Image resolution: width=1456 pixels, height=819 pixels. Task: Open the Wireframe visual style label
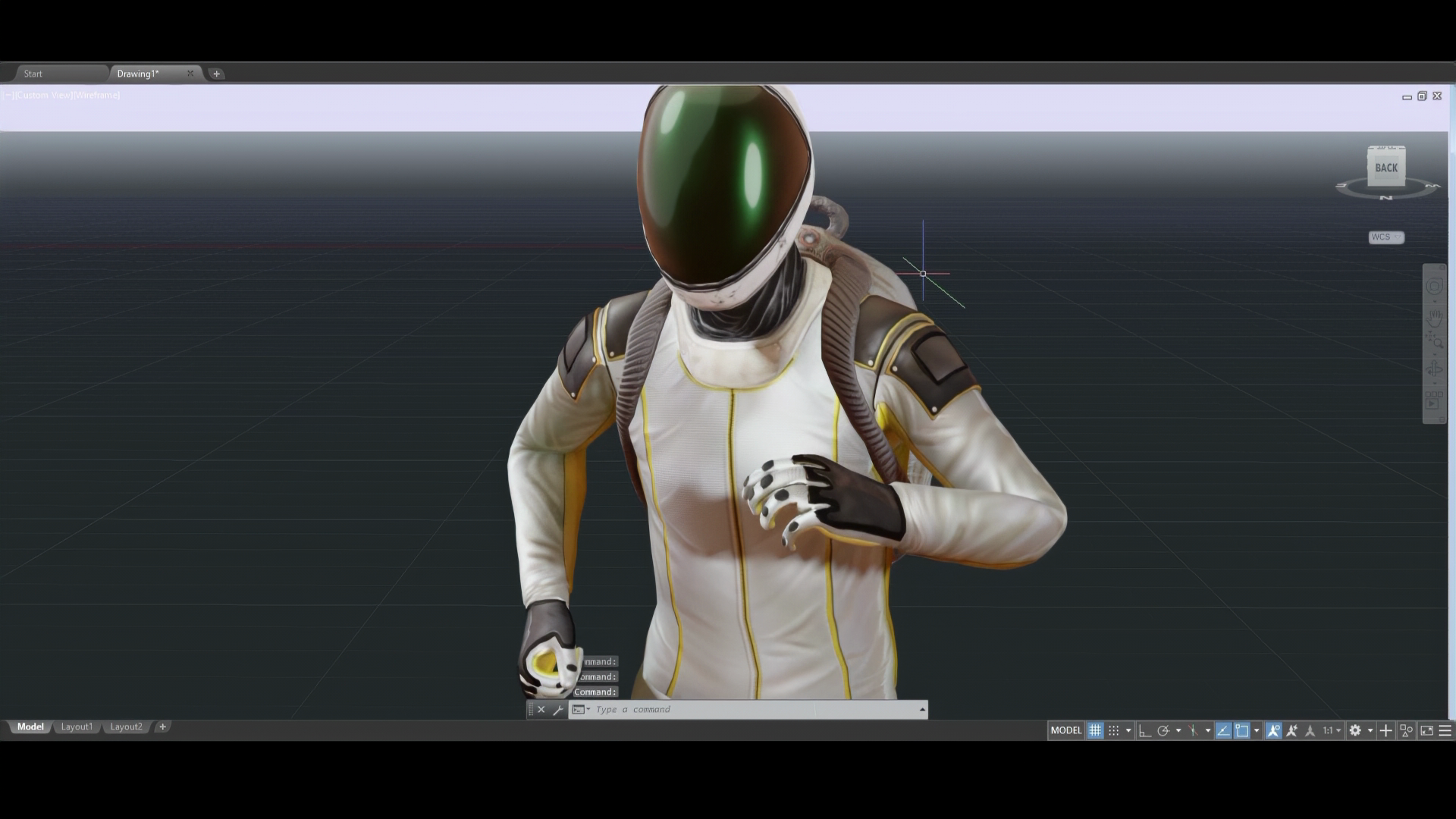[97, 95]
